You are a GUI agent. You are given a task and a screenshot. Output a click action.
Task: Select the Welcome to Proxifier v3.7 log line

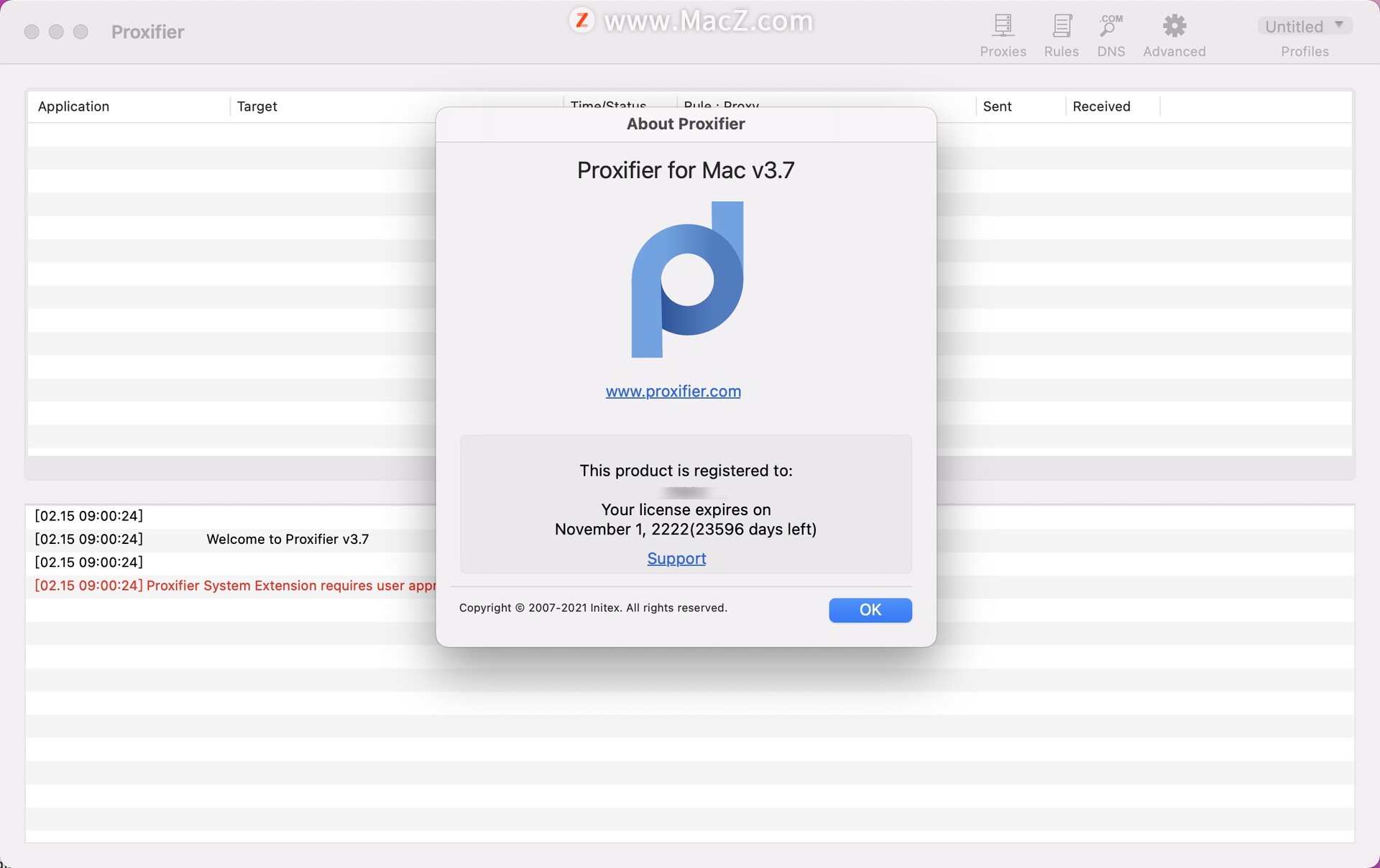coord(287,539)
